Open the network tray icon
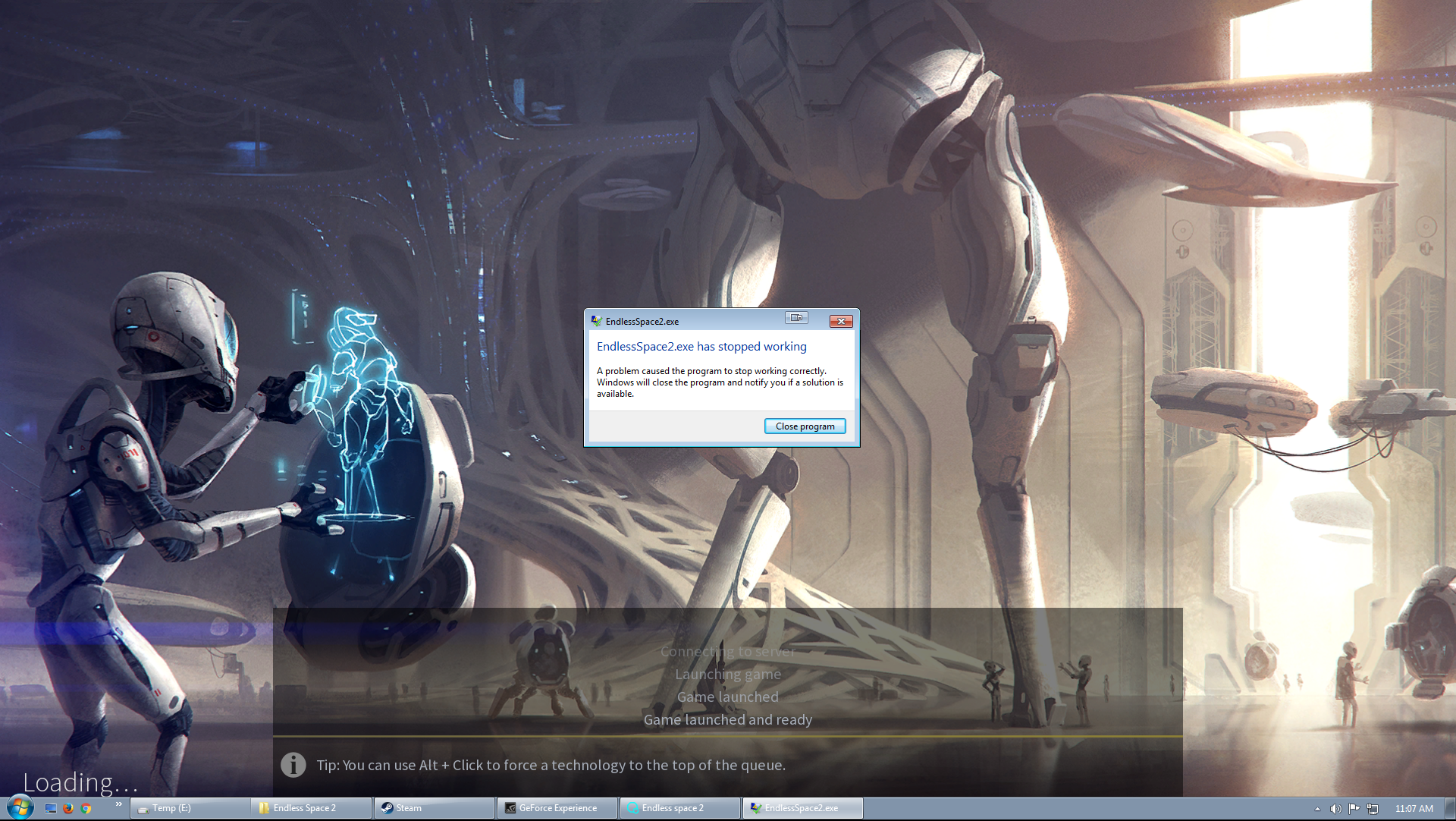Screen dimensions: 1456x821 click(x=1373, y=809)
